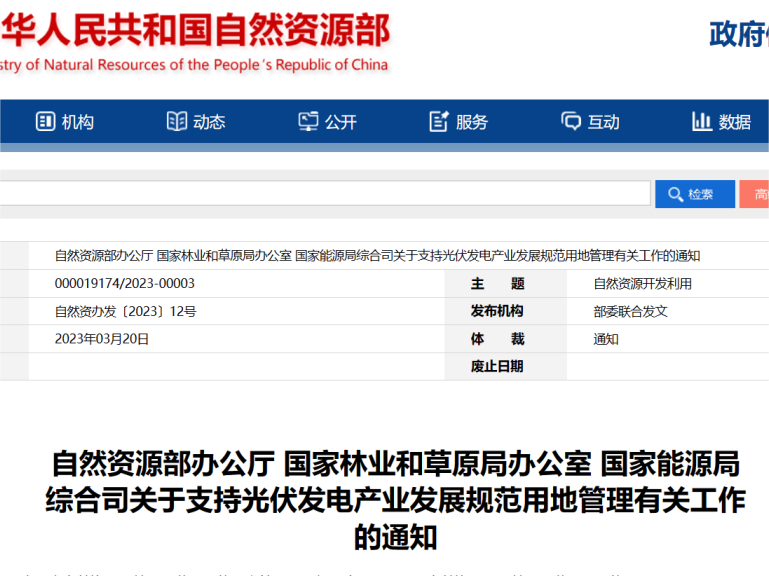Open the 服务 menu label
Screen dimensions: 769x576
[x=472, y=122]
